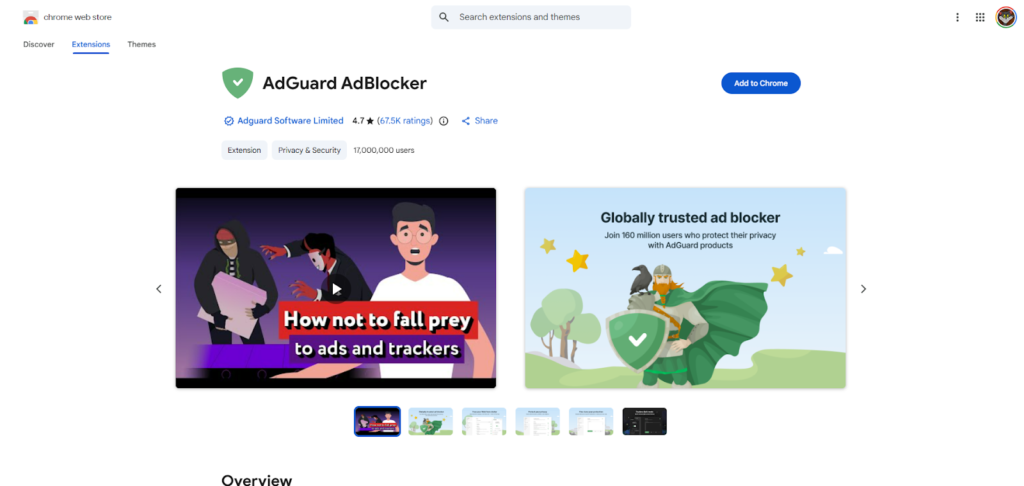The width and height of the screenshot is (1024, 486).
Task: Click the Chrome Web Store logo
Action: [31, 18]
